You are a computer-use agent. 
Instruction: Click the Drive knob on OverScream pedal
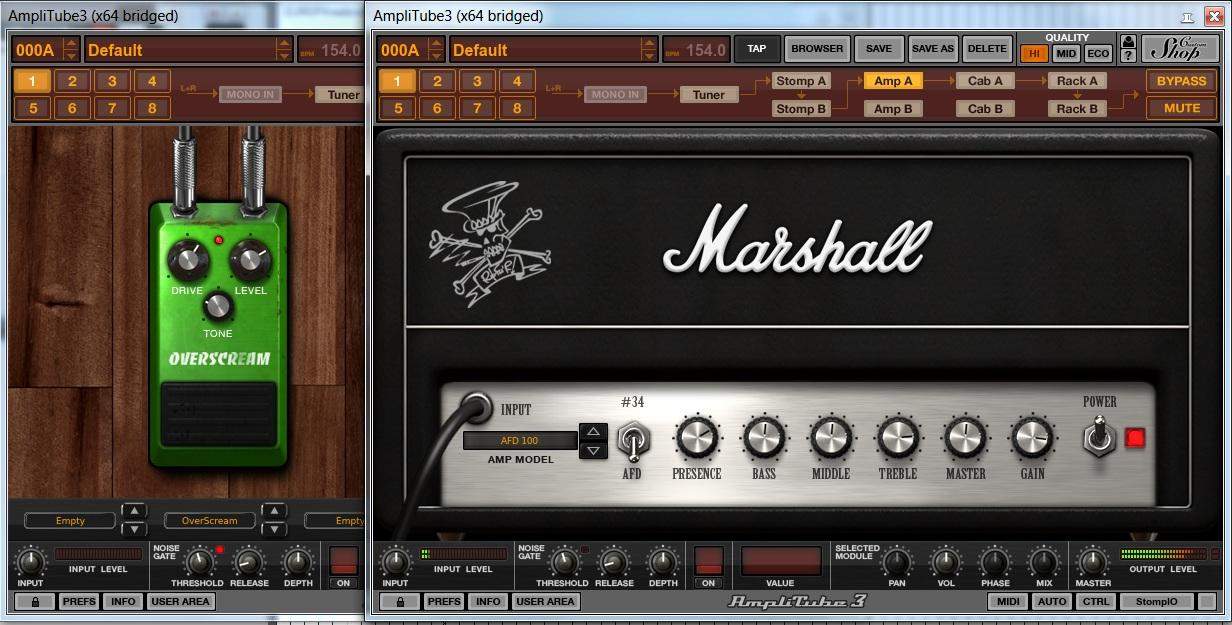pyautogui.click(x=187, y=261)
